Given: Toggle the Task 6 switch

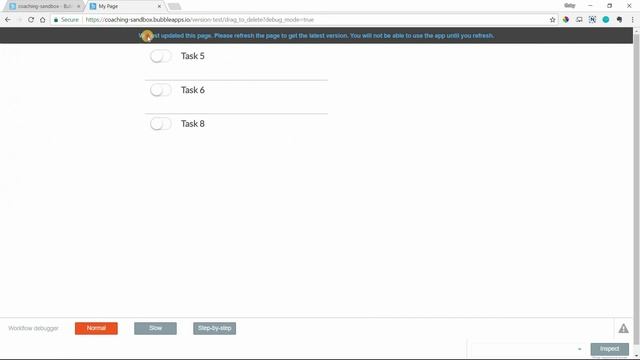Looking at the screenshot, I should 160,90.
